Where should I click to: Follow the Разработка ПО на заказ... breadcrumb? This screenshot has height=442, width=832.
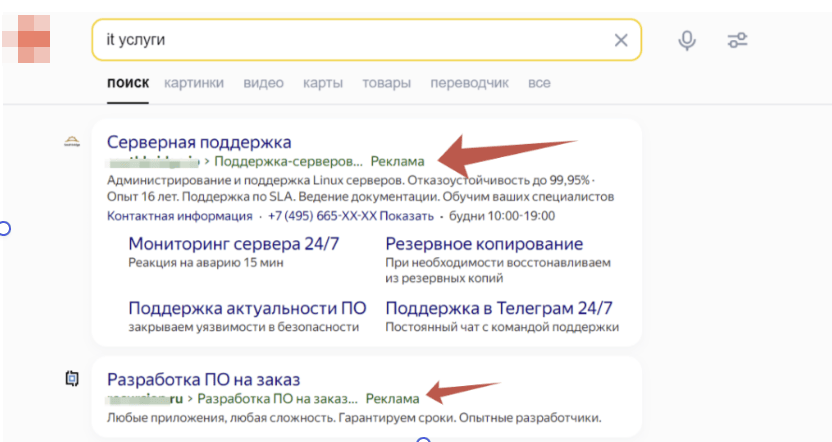(x=278, y=398)
